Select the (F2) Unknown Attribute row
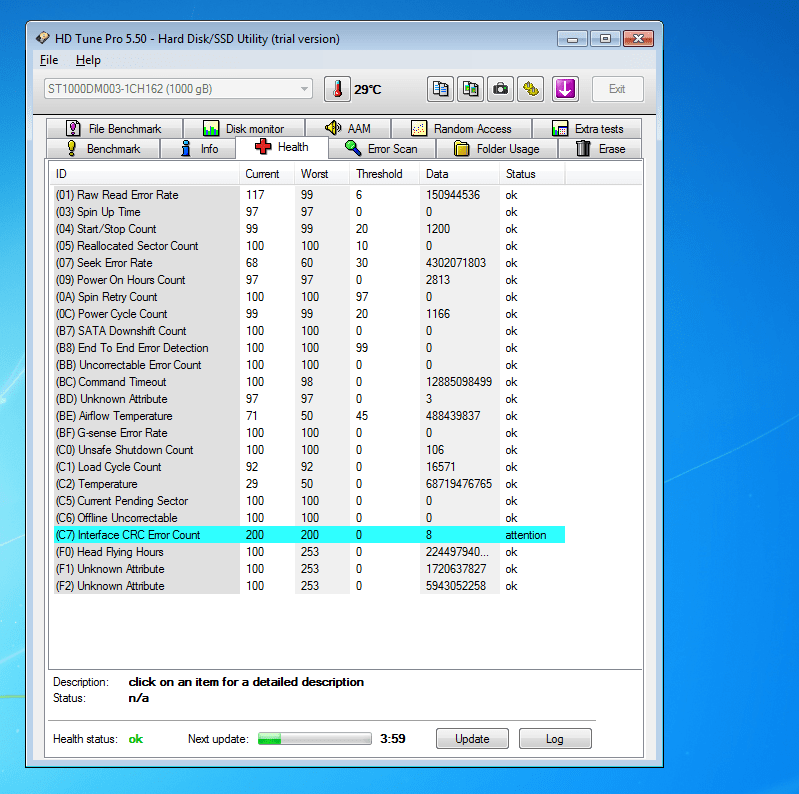799x794 pixels. point(309,586)
